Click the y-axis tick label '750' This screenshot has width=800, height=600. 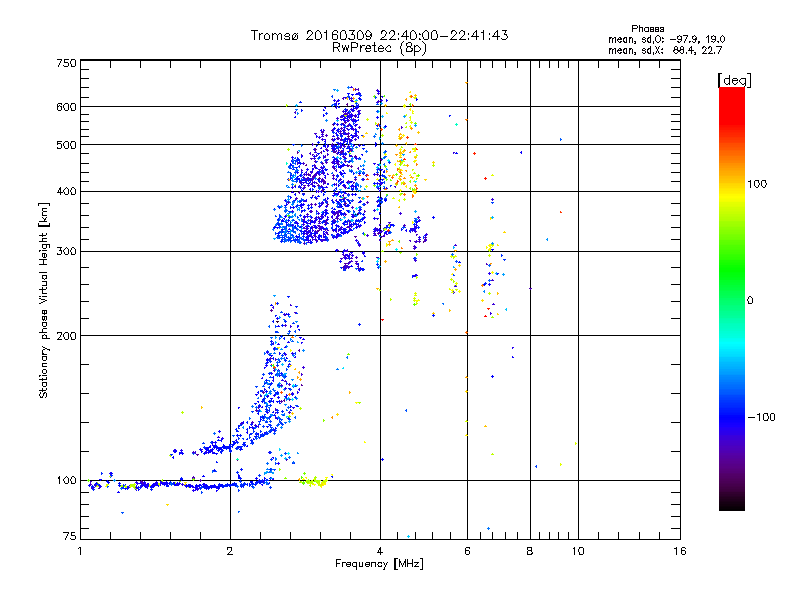66,63
